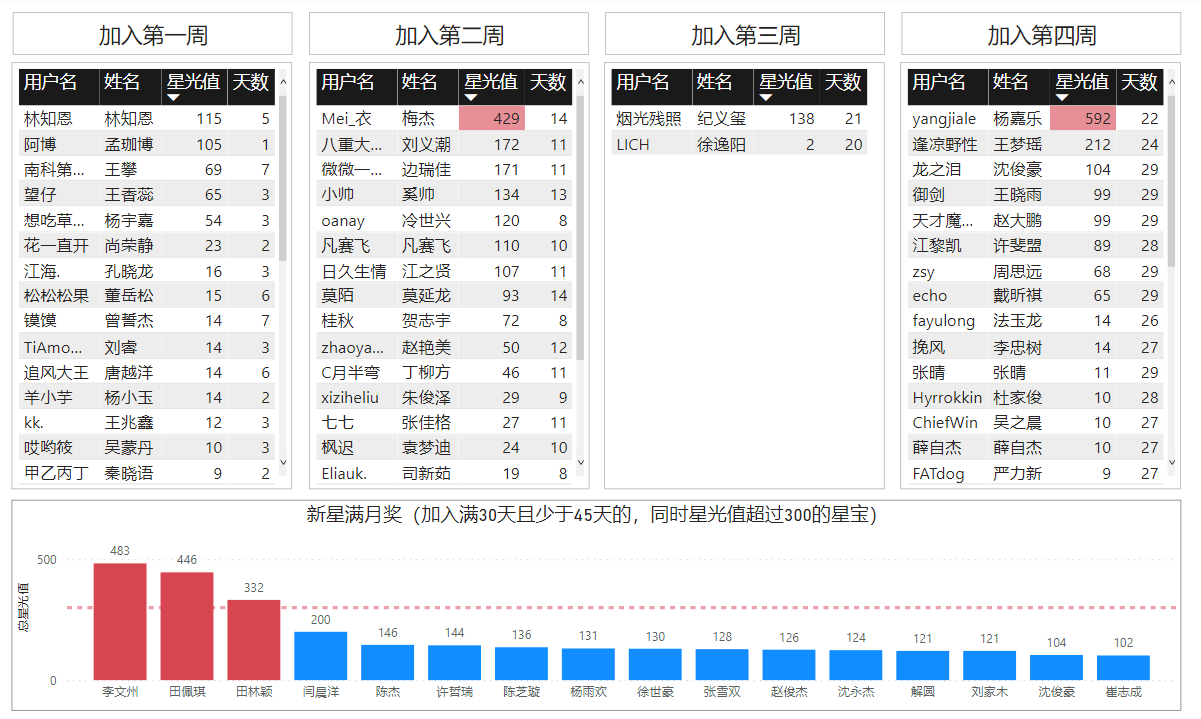Click username oanay in second-week table
The width and height of the screenshot is (1201, 719).
coord(343,220)
